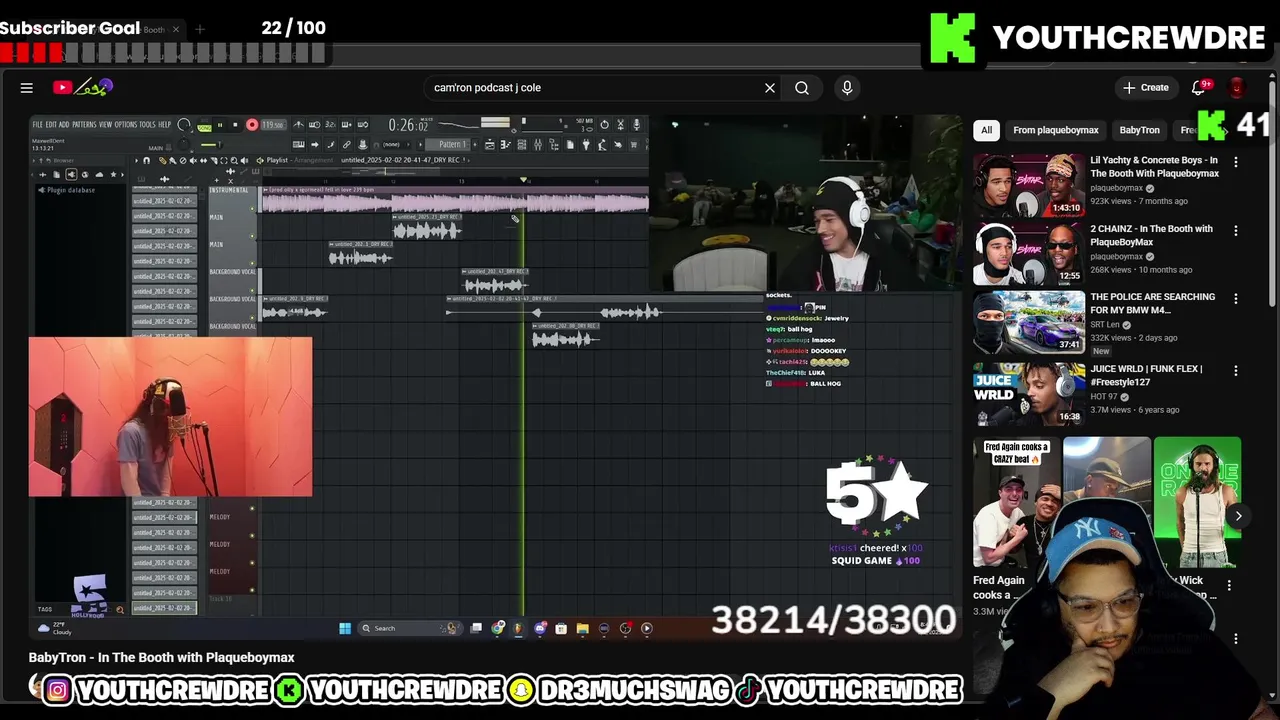The width and height of the screenshot is (1280, 720).
Task: Run the YouTube search magnifier button
Action: [x=802, y=88]
